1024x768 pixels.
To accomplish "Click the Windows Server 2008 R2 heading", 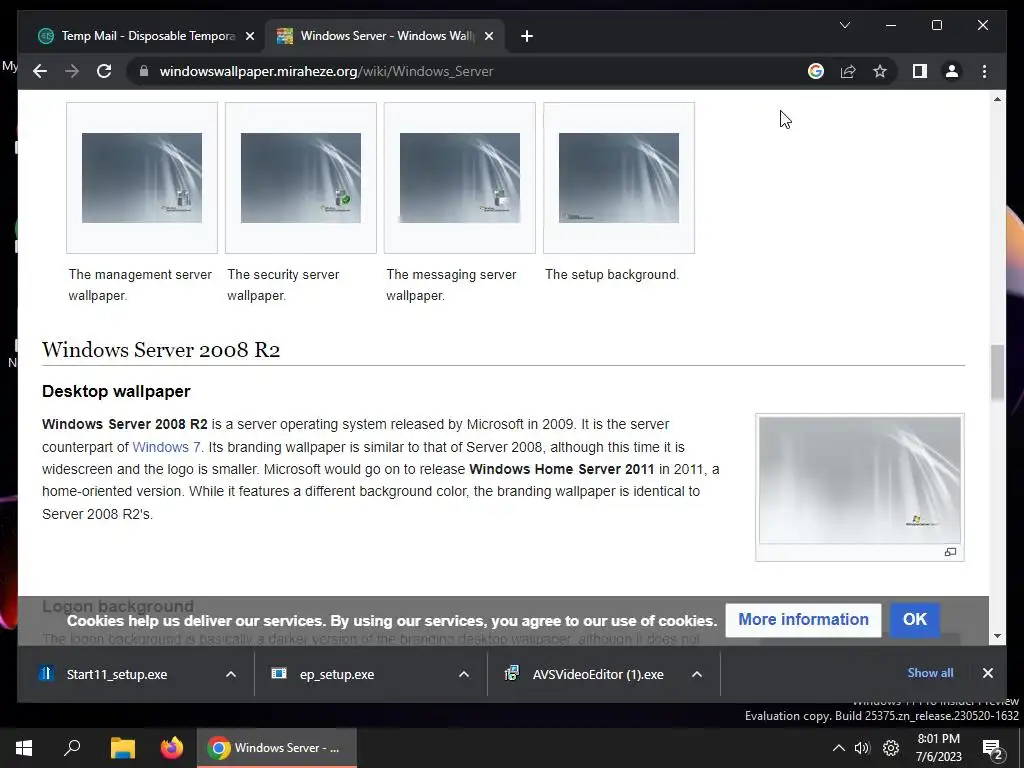I will 161,350.
